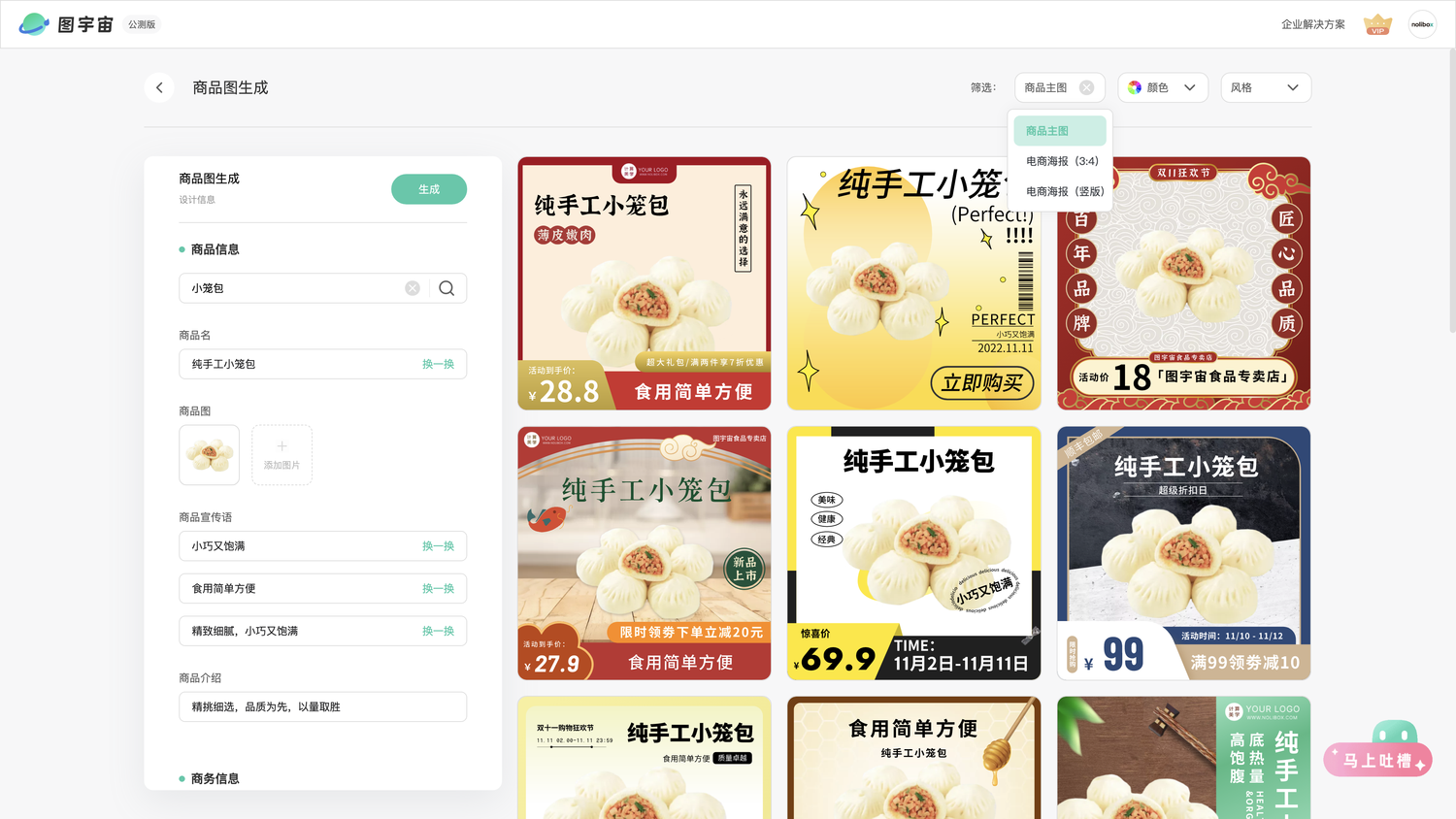Click the 马上吐槽 feedback button
Viewport: 1456px width, 819px height.
click(x=1377, y=760)
